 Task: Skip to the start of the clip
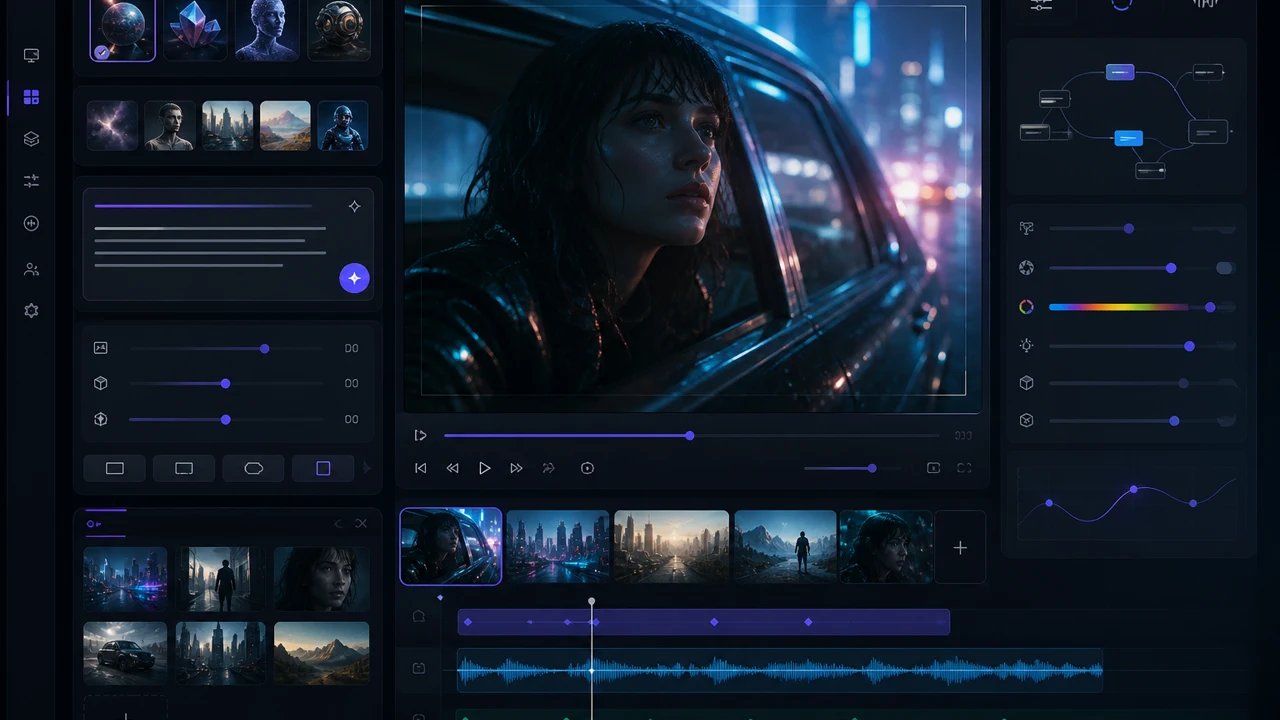421,468
